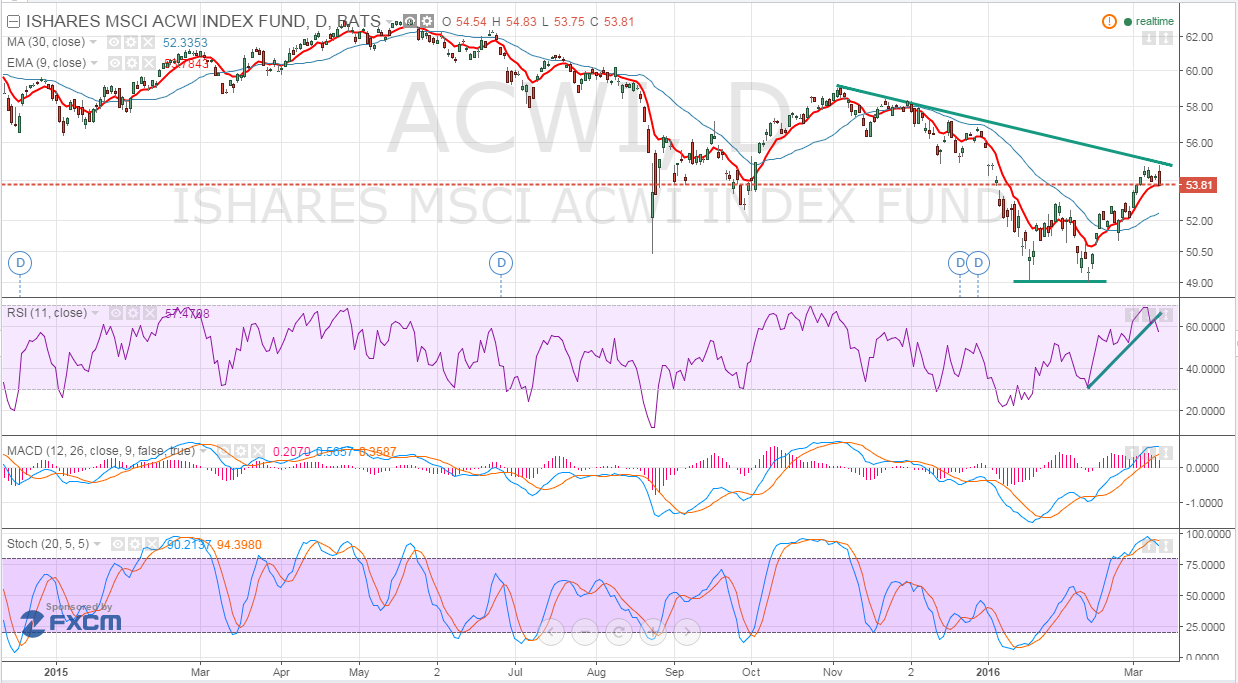
Task: Maximize main chart pane with double-arrow icon
Action: (x=1165, y=37)
